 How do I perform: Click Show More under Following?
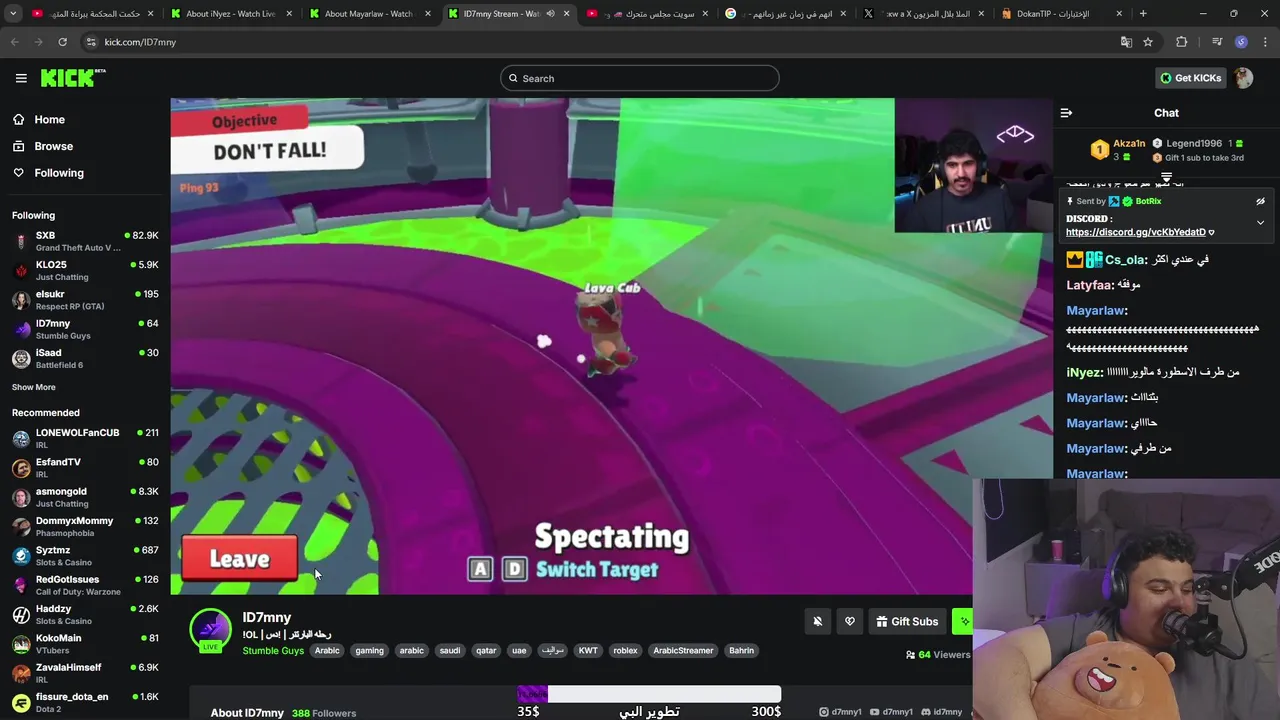tap(34, 387)
